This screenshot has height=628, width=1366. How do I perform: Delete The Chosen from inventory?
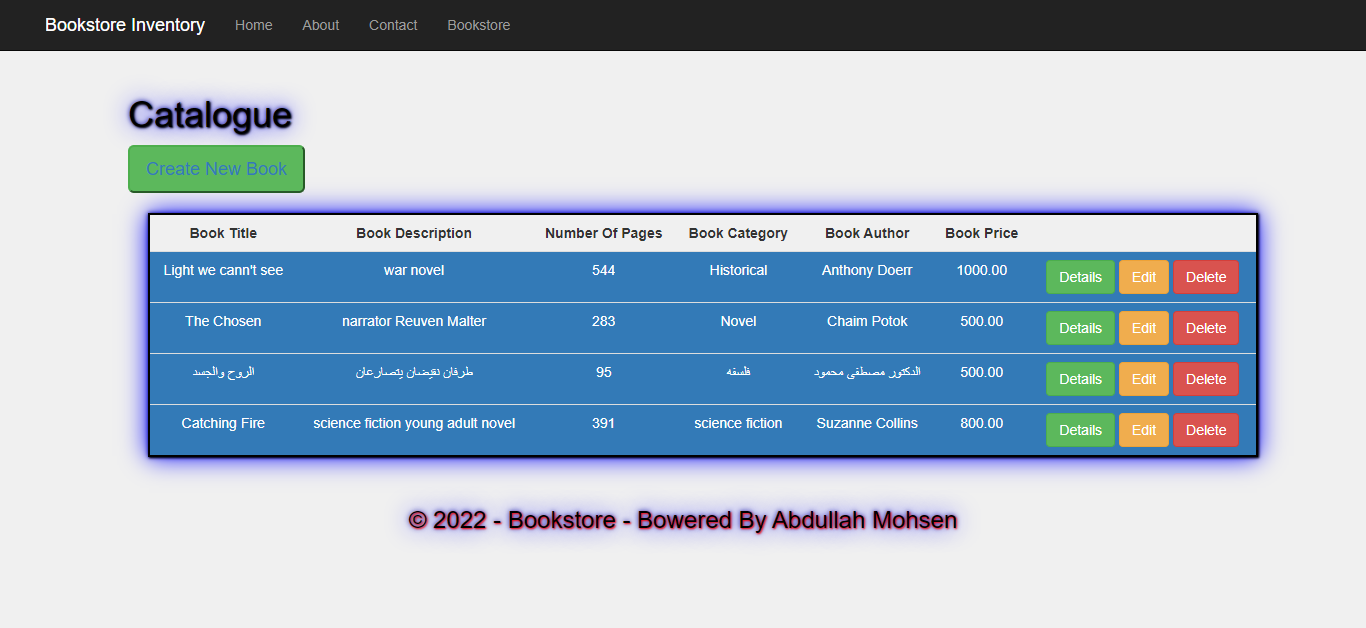pos(1205,327)
